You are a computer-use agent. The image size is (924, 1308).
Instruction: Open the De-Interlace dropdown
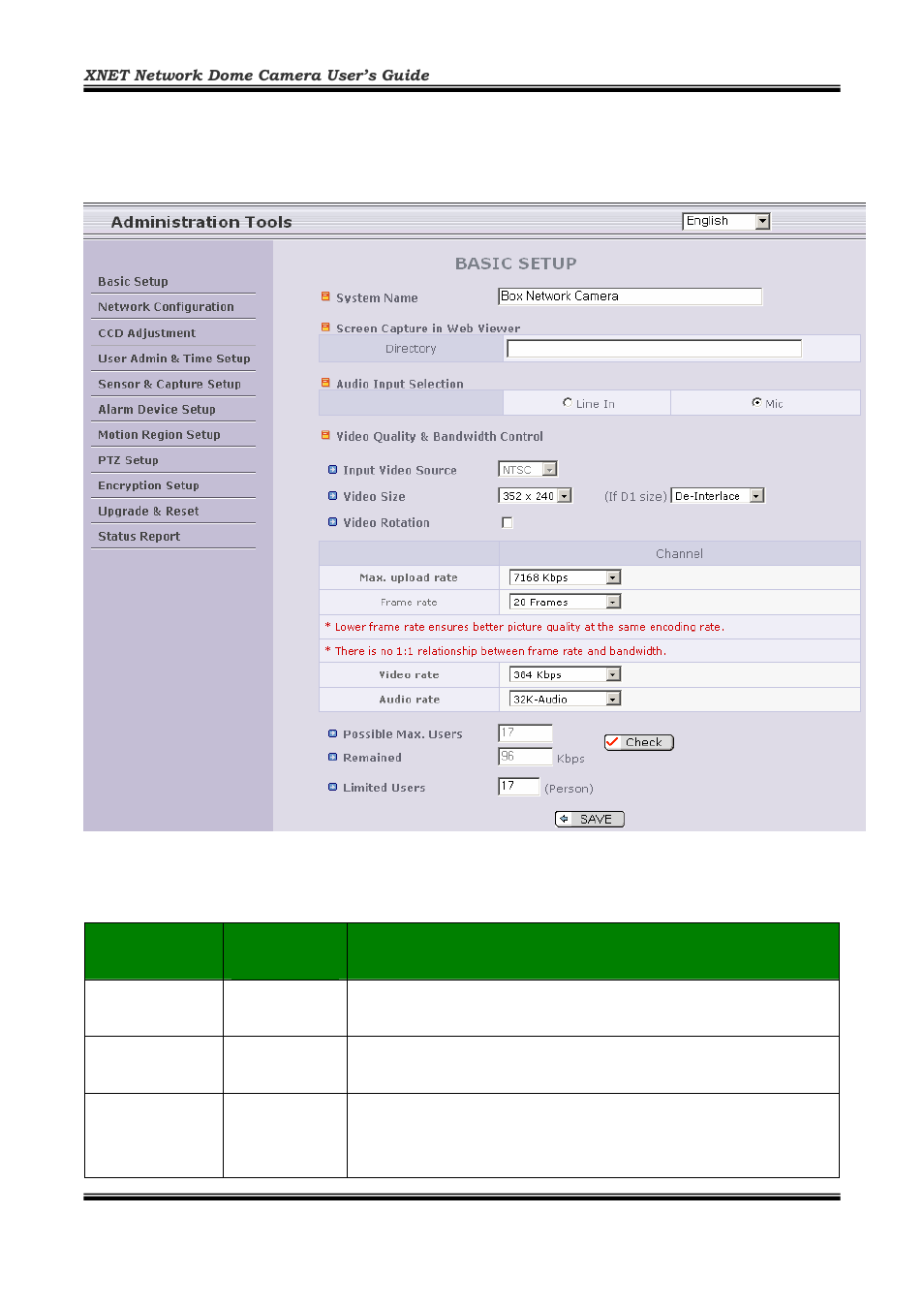[718, 496]
